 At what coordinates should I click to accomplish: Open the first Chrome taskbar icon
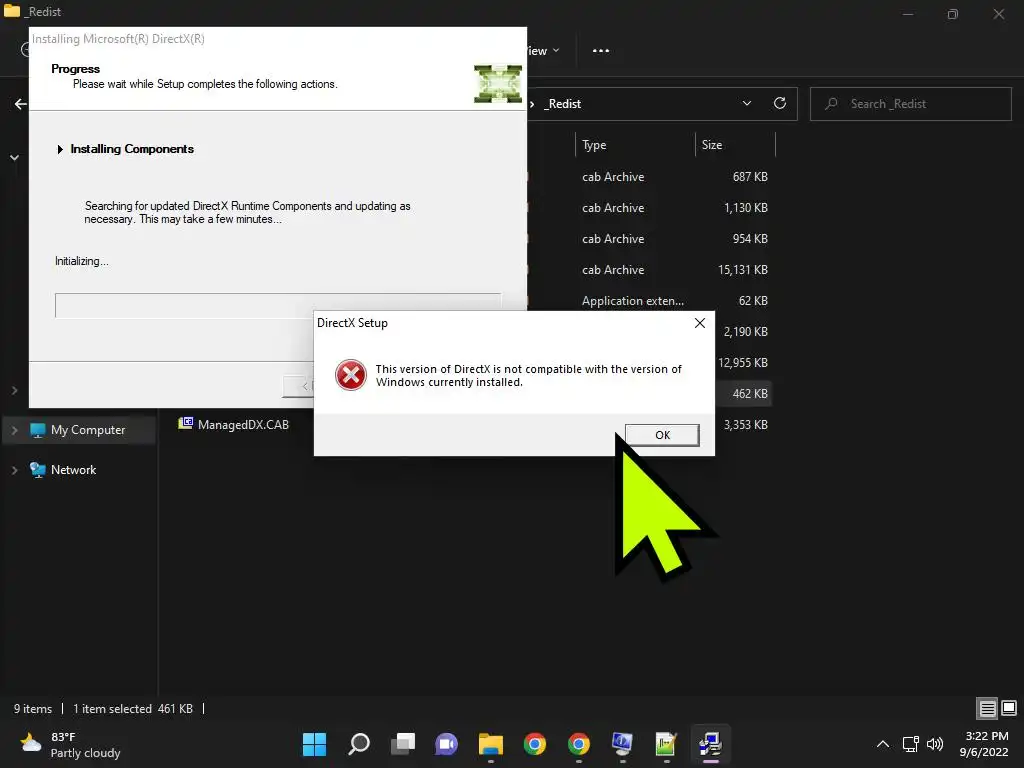pos(535,744)
